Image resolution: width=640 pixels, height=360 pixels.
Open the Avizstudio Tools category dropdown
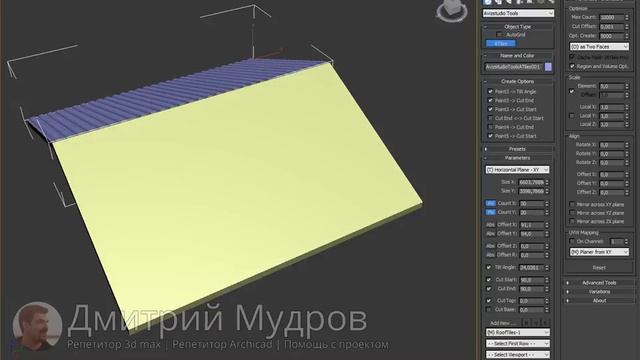pos(518,13)
